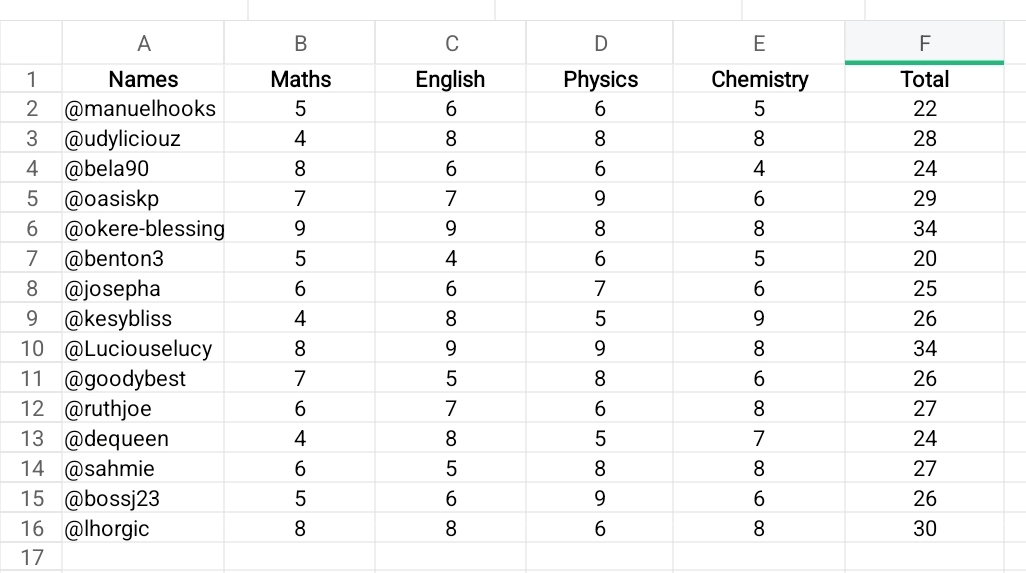Select column A header
Image resolution: width=1026 pixels, height=573 pixels.
(143, 43)
